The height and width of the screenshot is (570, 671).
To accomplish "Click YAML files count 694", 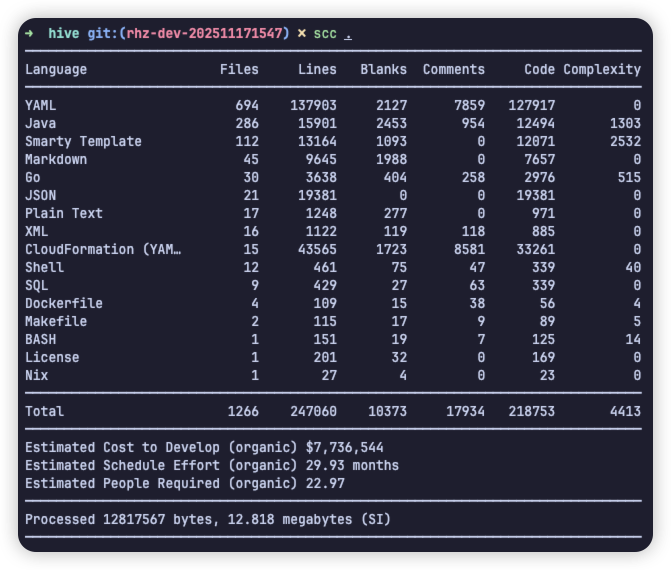I will tap(247, 105).
